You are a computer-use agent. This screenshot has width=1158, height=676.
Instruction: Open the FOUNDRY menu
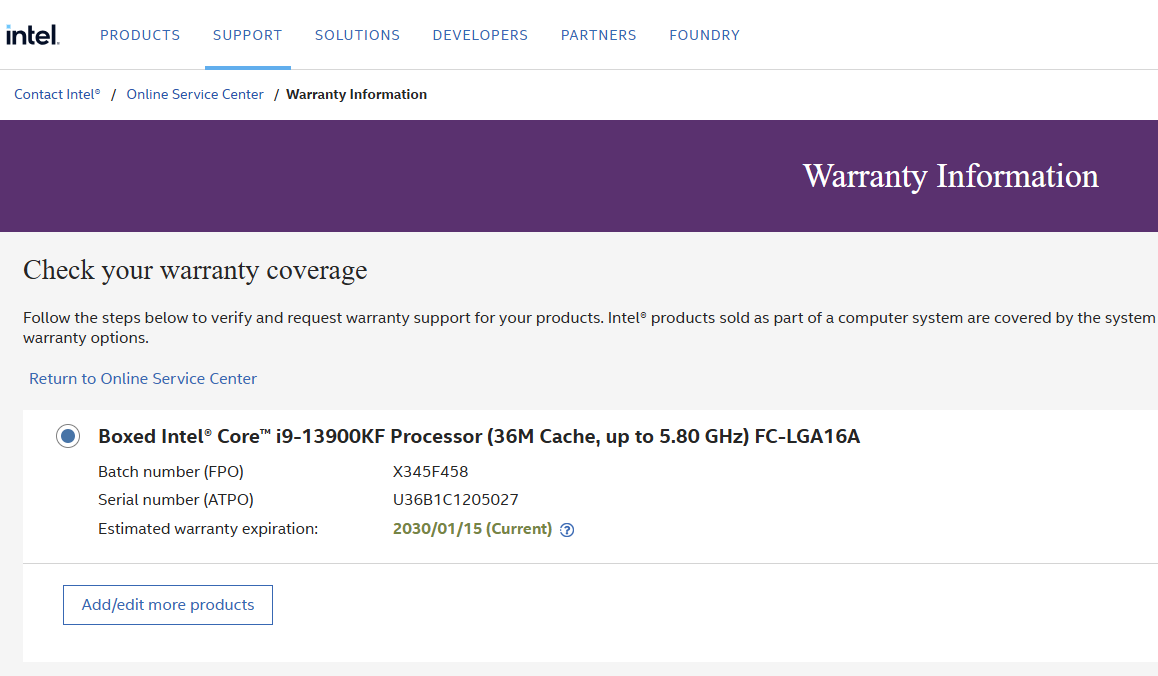tap(704, 35)
